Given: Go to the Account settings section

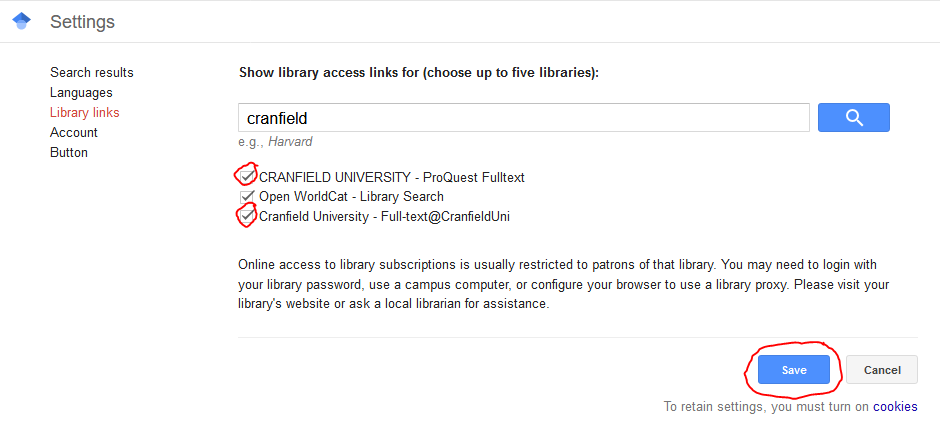Looking at the screenshot, I should (74, 133).
